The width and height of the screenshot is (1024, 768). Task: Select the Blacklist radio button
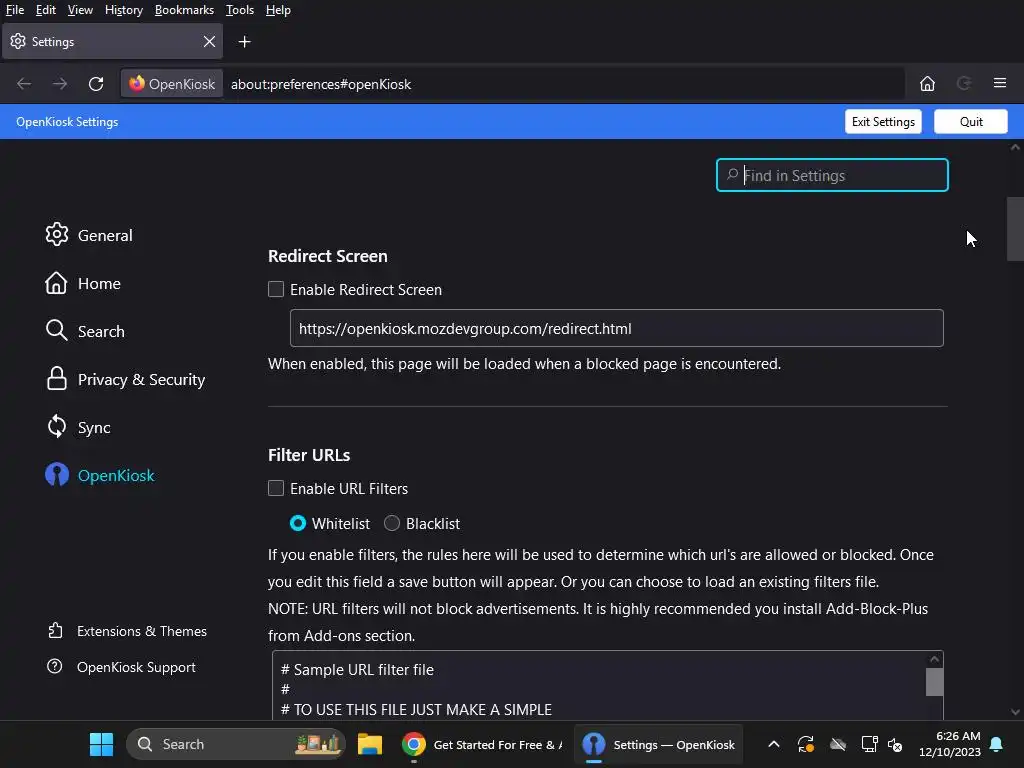click(392, 523)
